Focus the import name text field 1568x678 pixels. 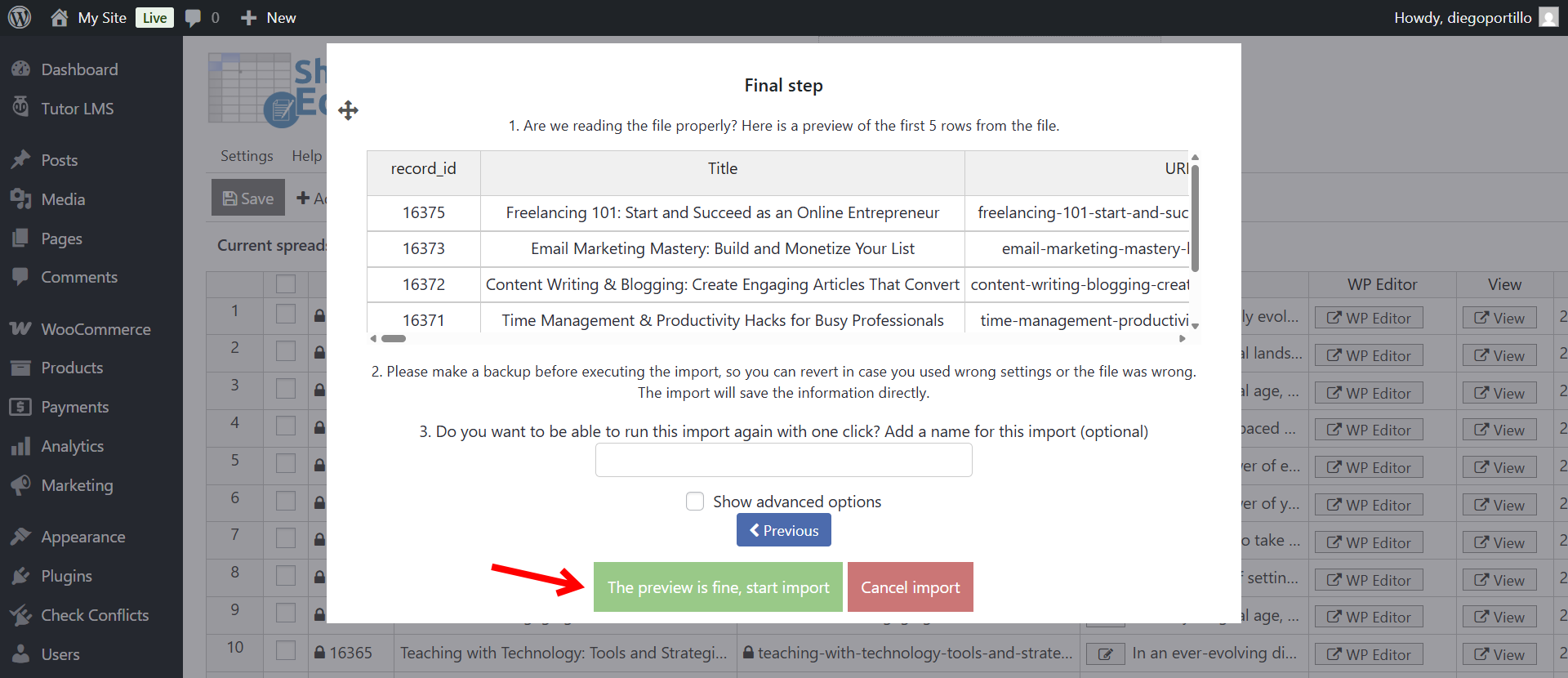point(783,460)
